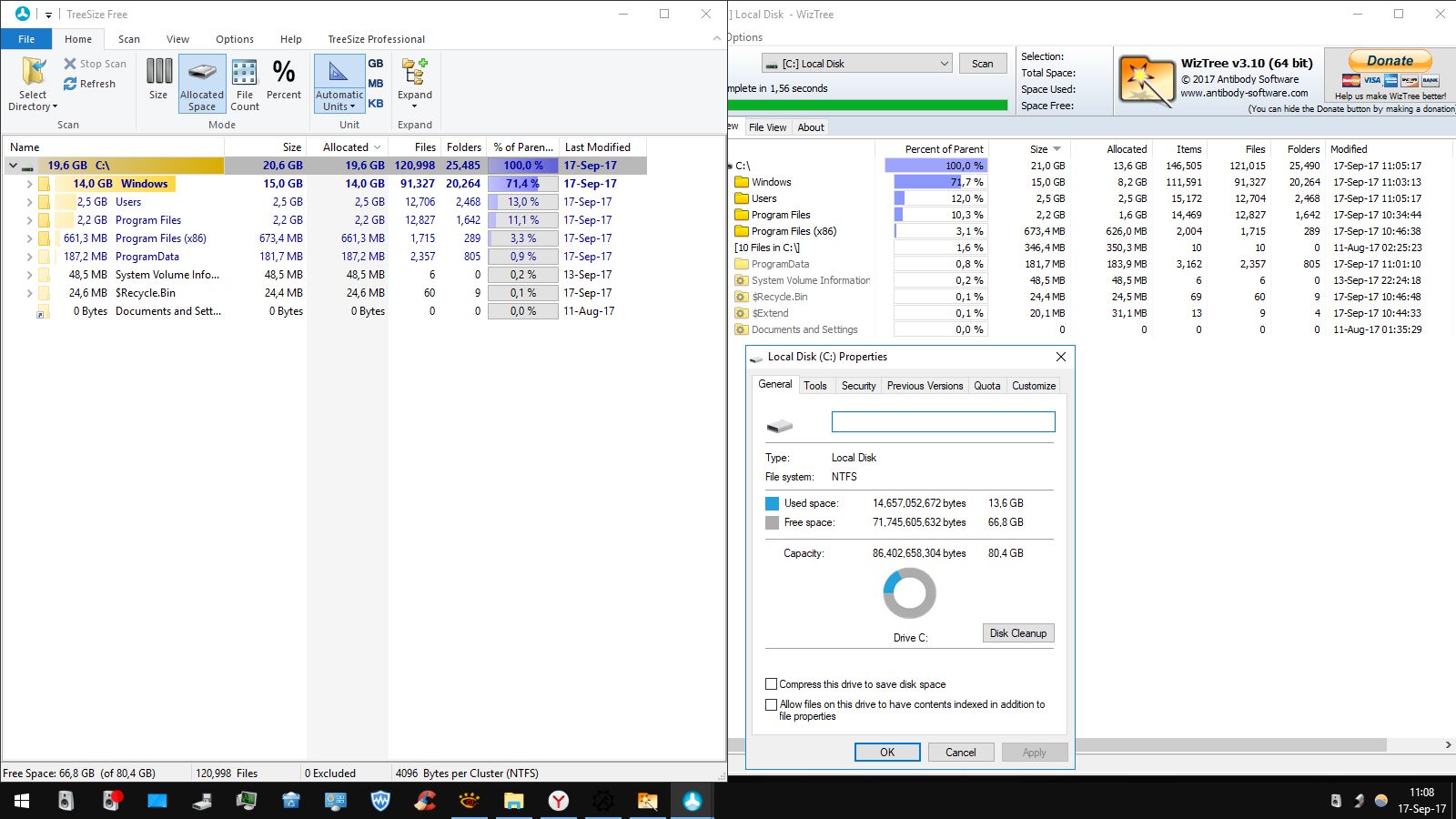1456x819 pixels.
Task: Expand $Recycle.Bin node in TreeSize
Action: coord(29,293)
